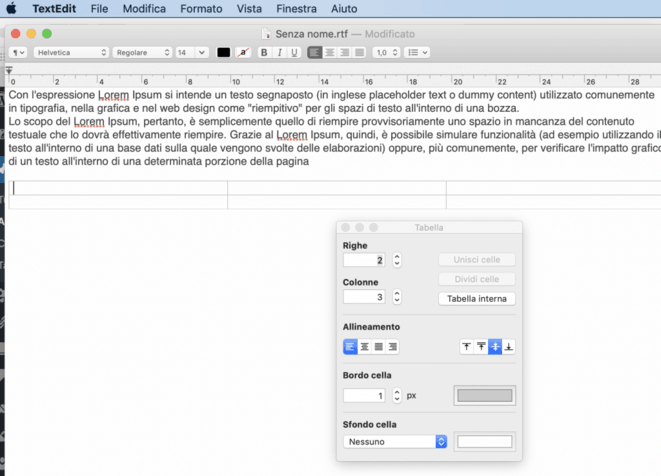Screen dimensions: 661x476
Task: Open the Sfondo cella Nessuno dropdown
Action: pyautogui.click(x=395, y=441)
